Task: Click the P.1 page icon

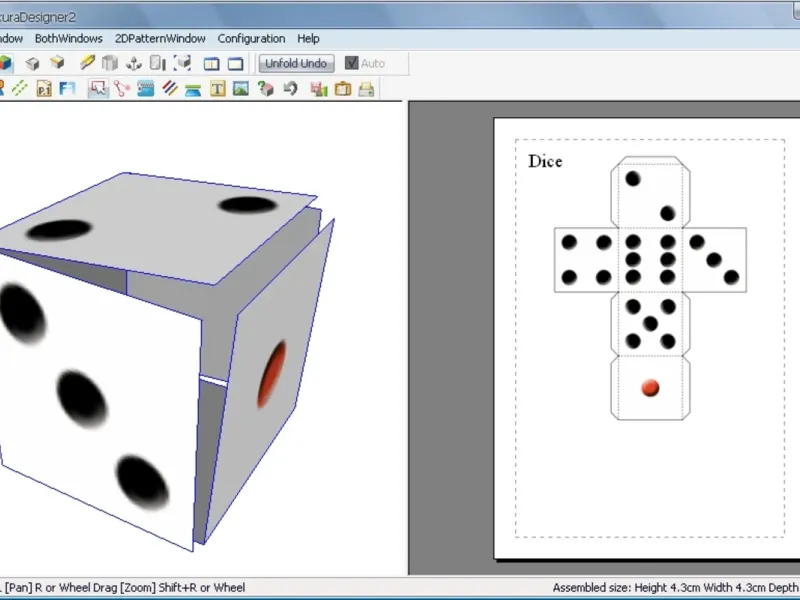Action: tap(44, 89)
